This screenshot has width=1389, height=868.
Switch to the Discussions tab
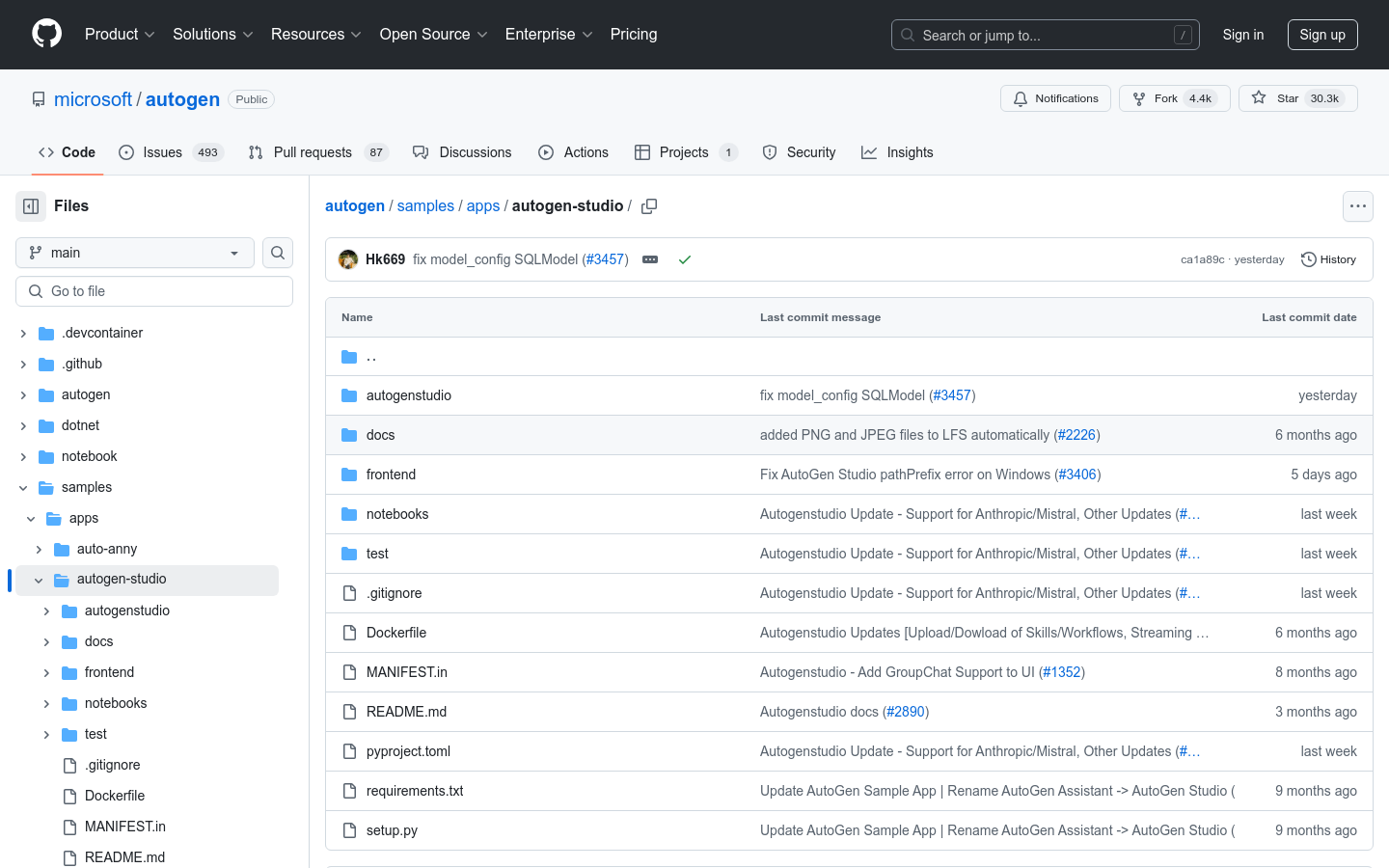462,152
